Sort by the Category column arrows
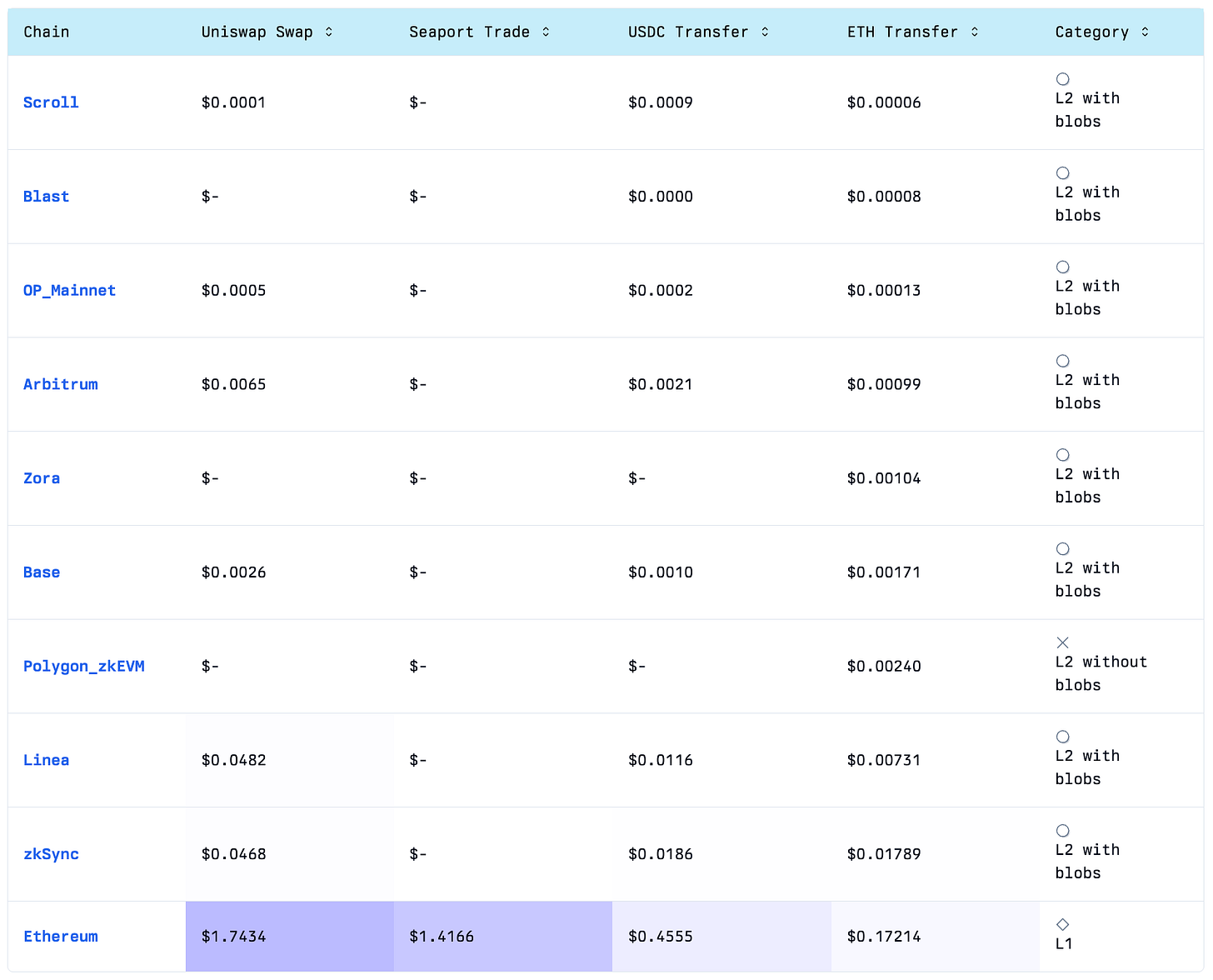Viewport: 1213px width, 980px height. click(x=1146, y=32)
